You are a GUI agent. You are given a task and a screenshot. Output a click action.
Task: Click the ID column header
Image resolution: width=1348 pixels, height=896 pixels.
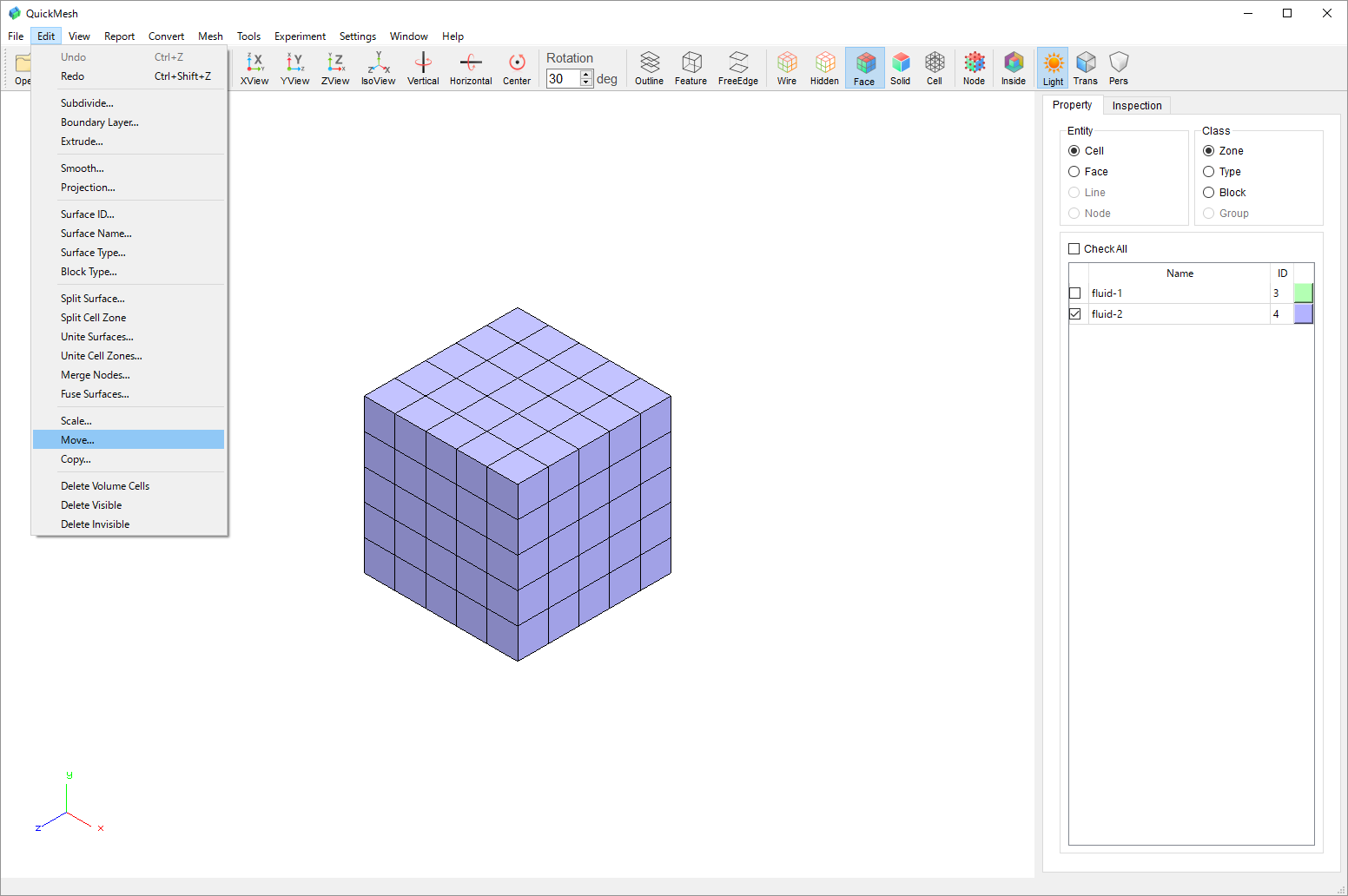click(1282, 273)
